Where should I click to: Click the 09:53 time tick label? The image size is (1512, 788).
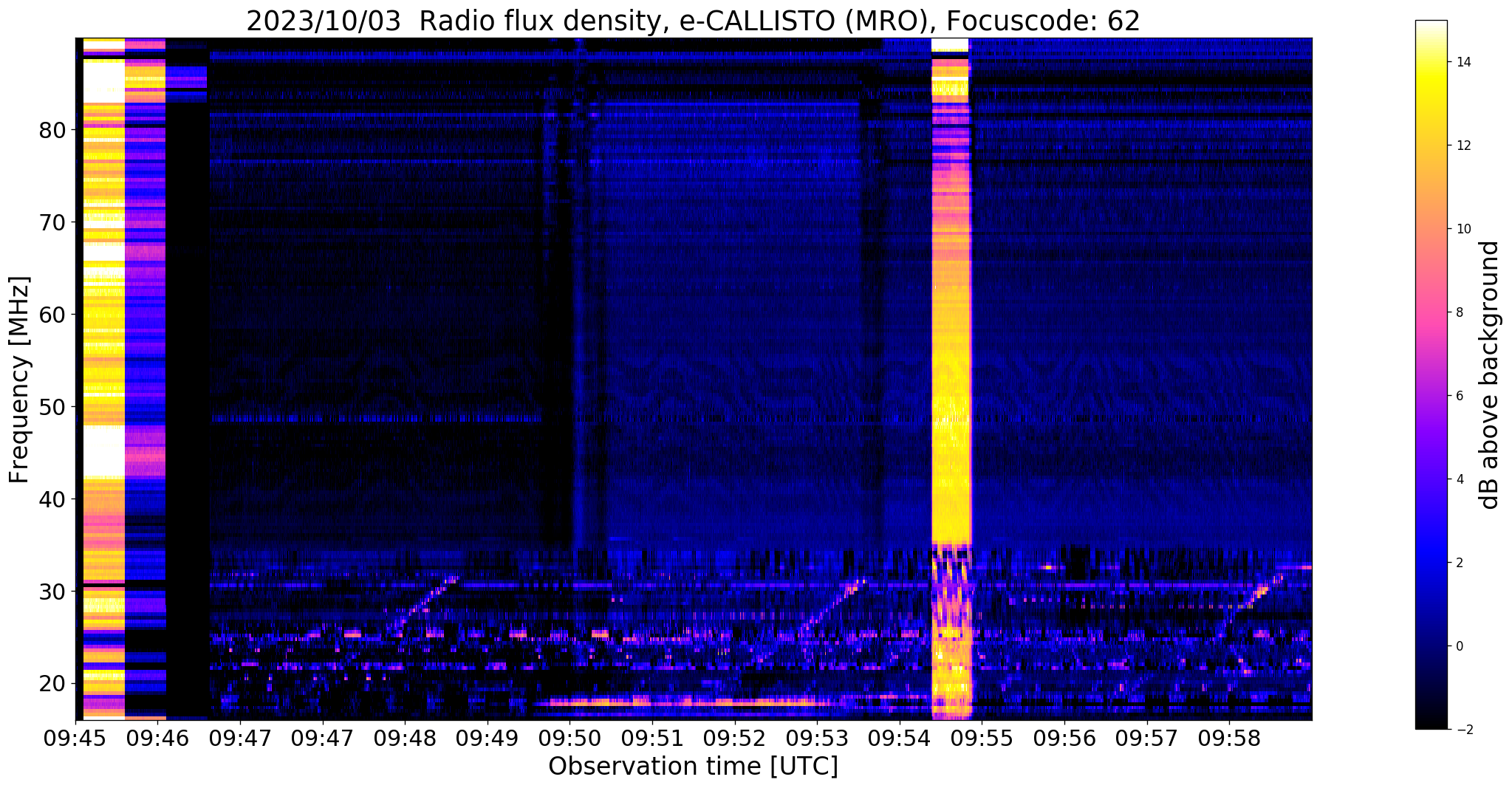click(817, 739)
